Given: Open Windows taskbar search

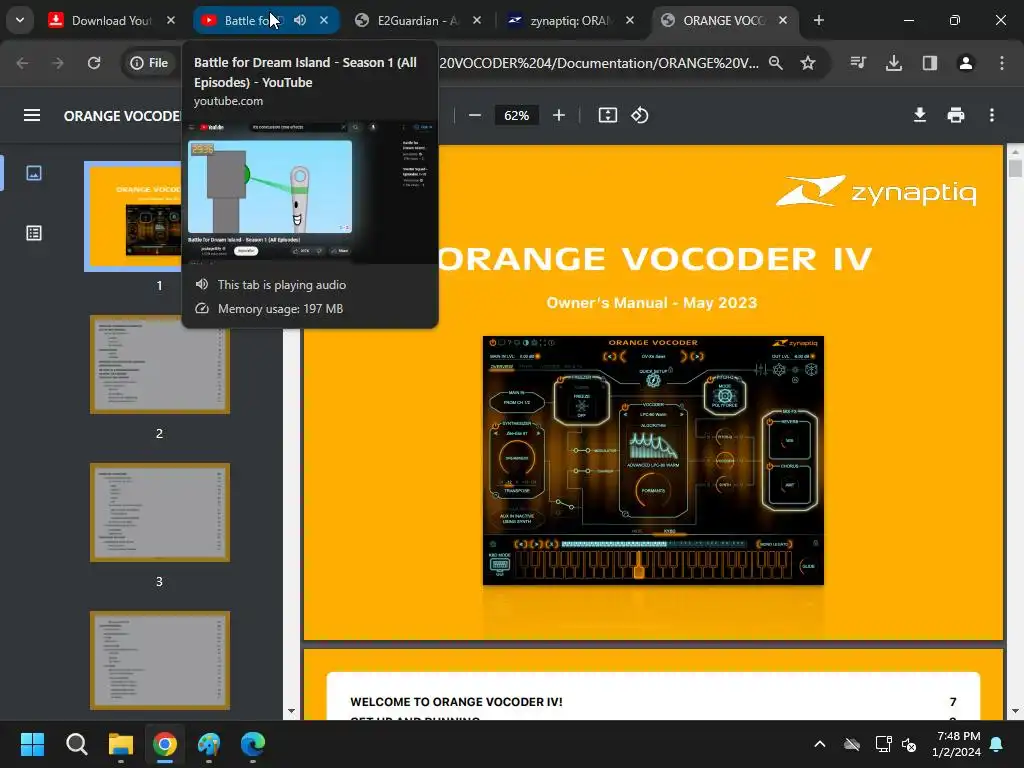Looking at the screenshot, I should tap(76, 744).
